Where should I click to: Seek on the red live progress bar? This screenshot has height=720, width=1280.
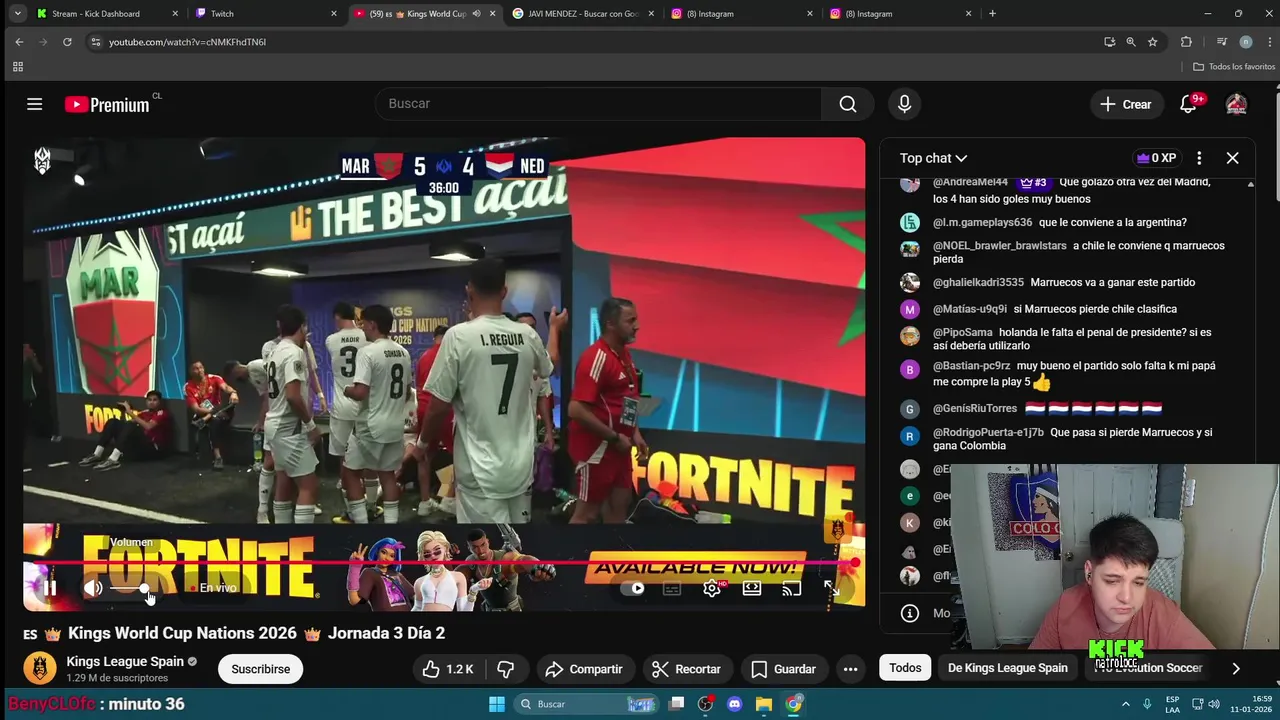[x=441, y=563]
